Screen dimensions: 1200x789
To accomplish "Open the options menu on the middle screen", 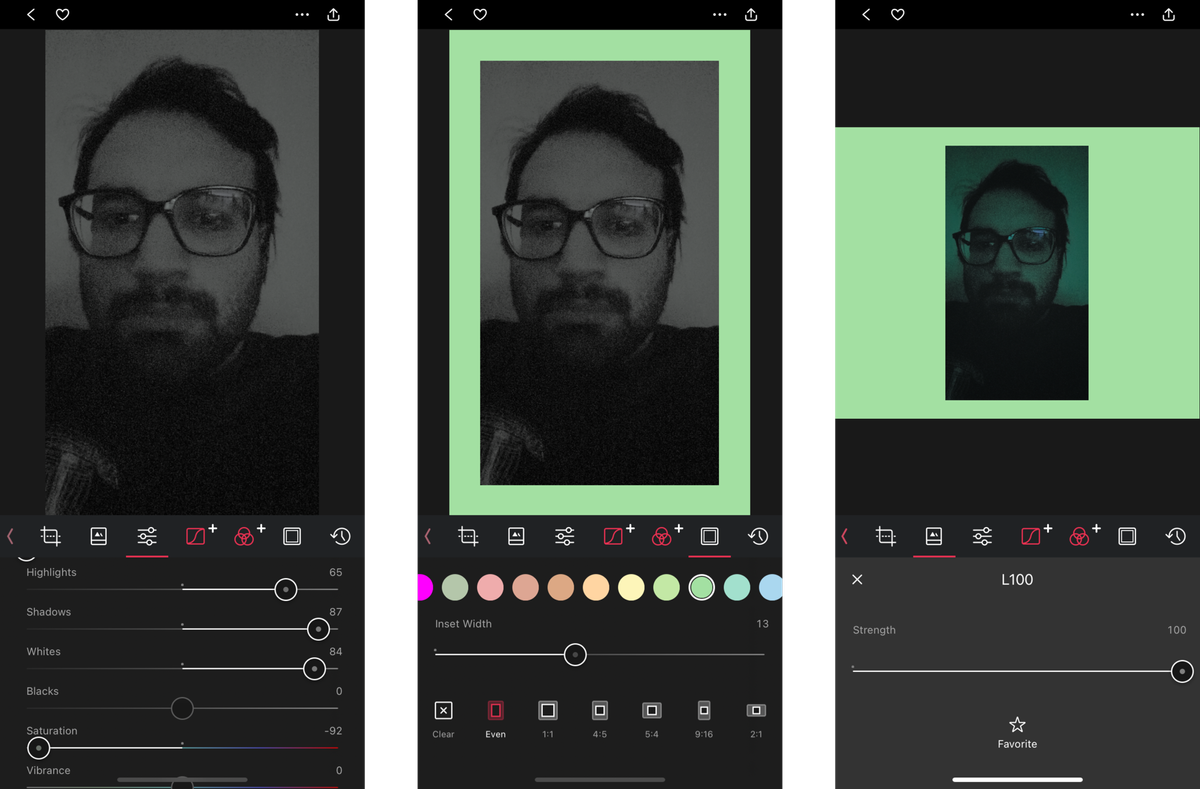I will [719, 14].
